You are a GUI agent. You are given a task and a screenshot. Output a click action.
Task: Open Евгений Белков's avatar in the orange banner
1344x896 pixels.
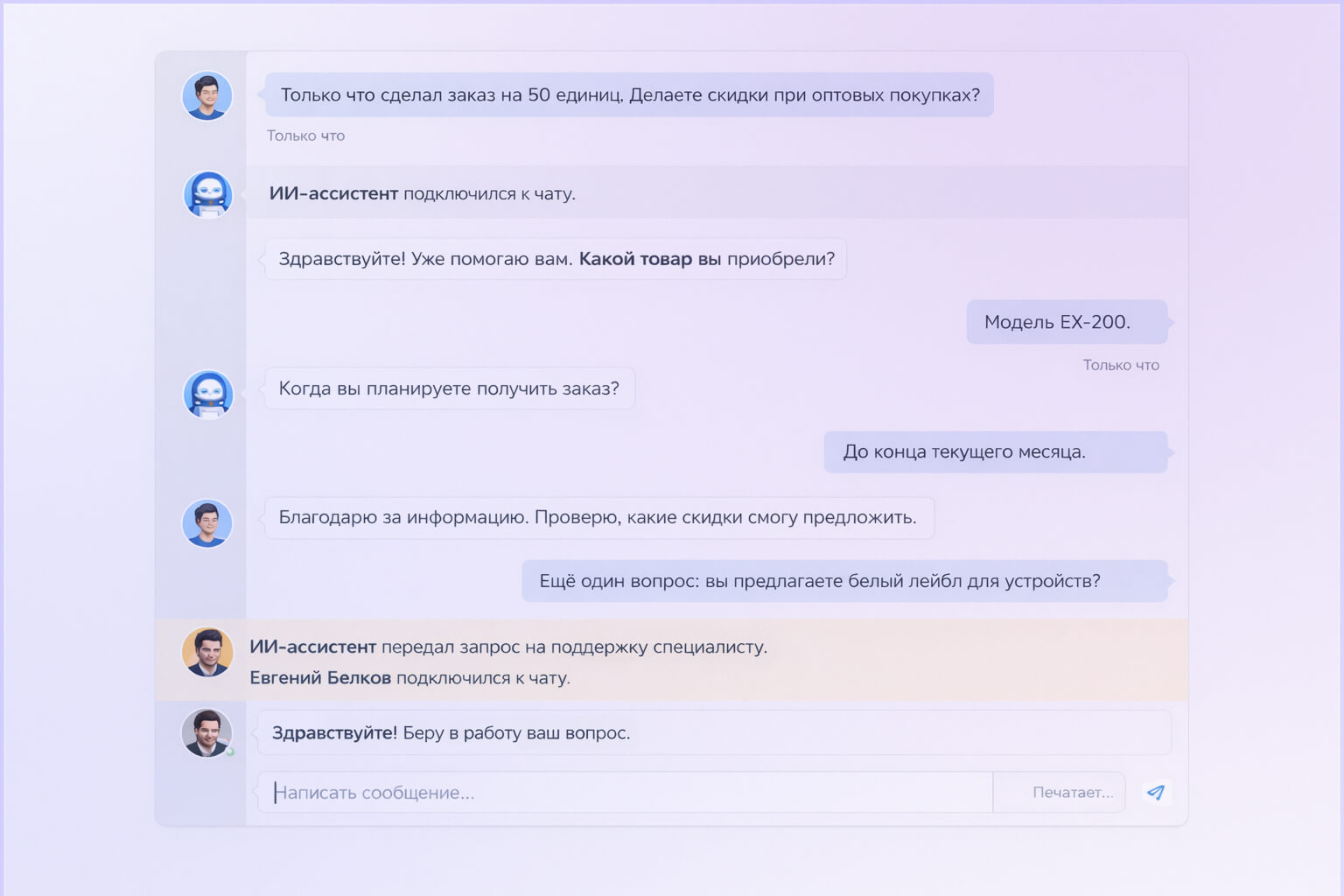[x=207, y=652]
